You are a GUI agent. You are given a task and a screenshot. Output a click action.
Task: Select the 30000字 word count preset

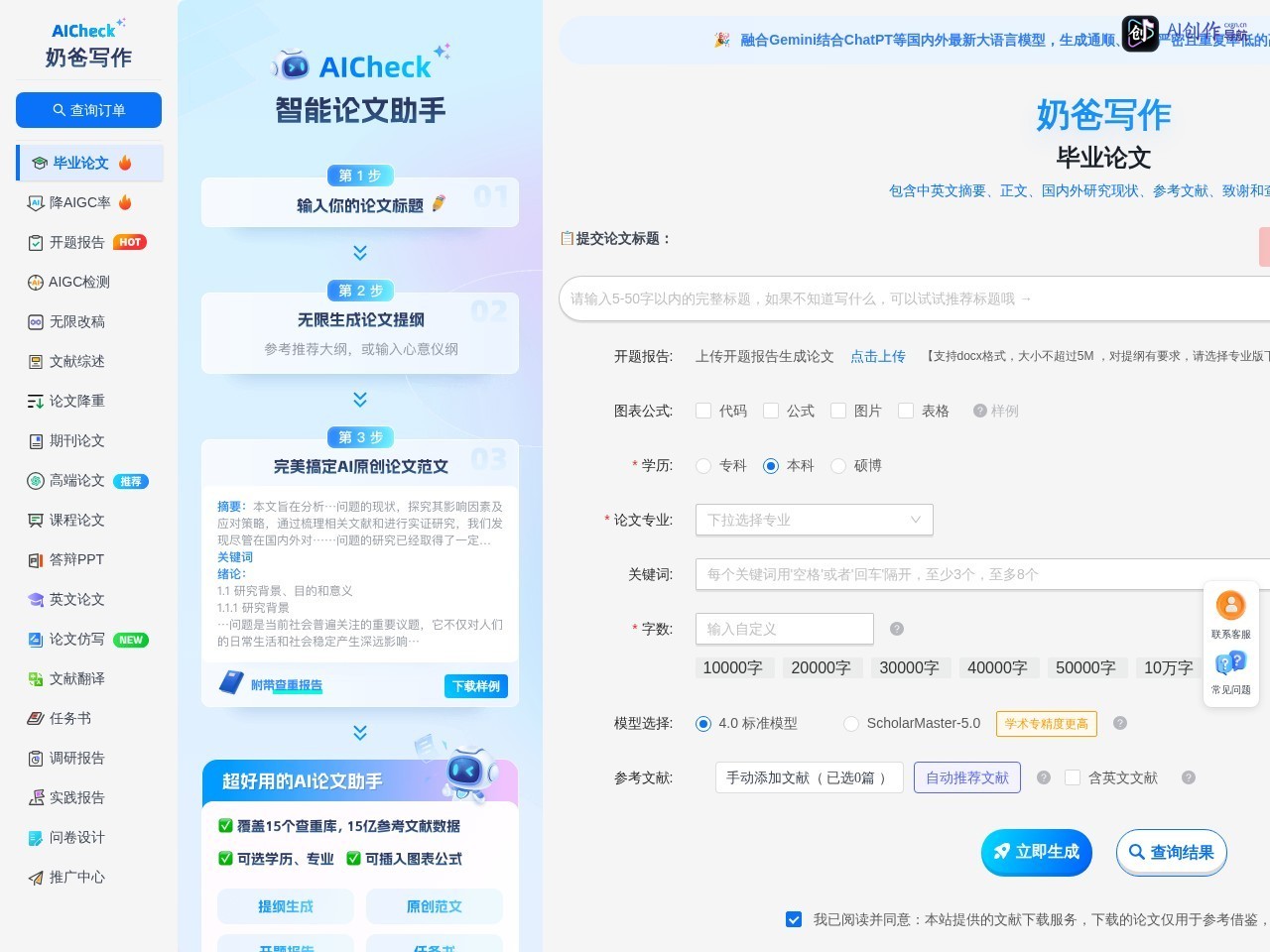tap(909, 668)
